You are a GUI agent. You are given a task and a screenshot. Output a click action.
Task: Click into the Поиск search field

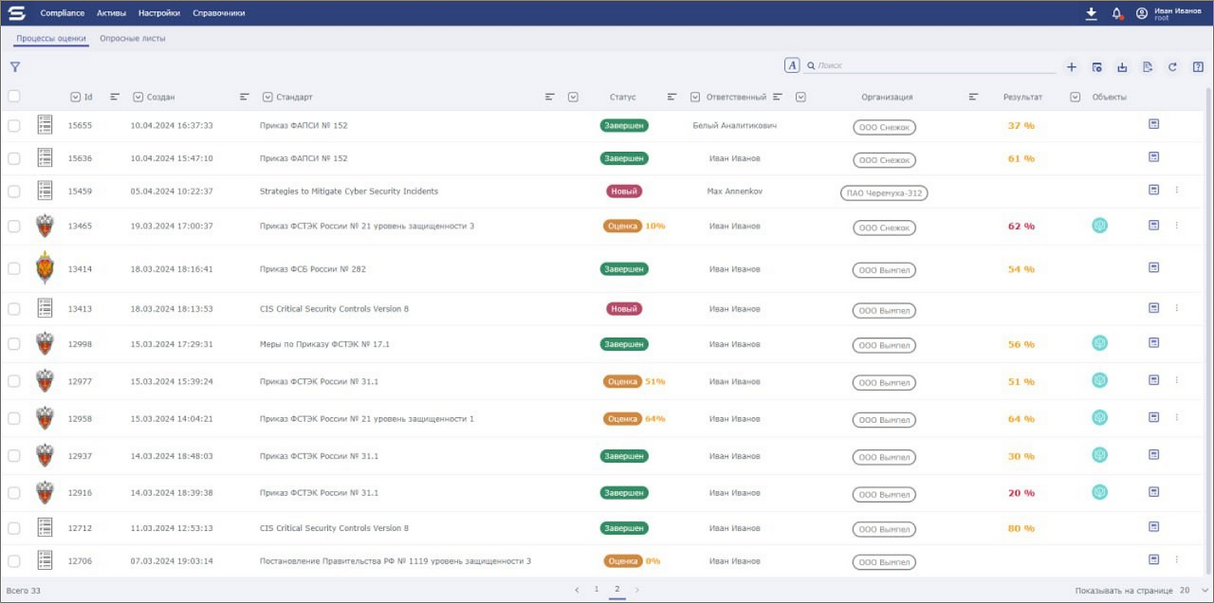click(930, 66)
